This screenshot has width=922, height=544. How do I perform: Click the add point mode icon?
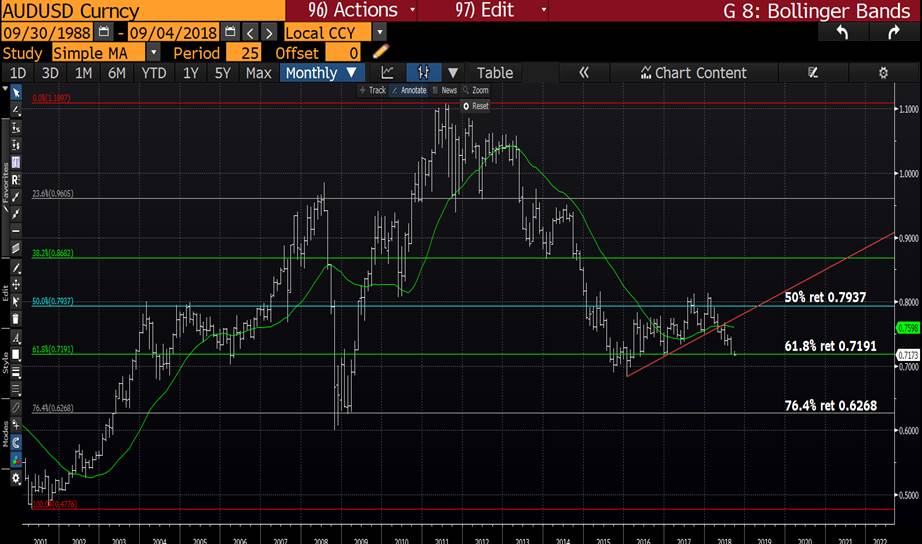[16, 425]
